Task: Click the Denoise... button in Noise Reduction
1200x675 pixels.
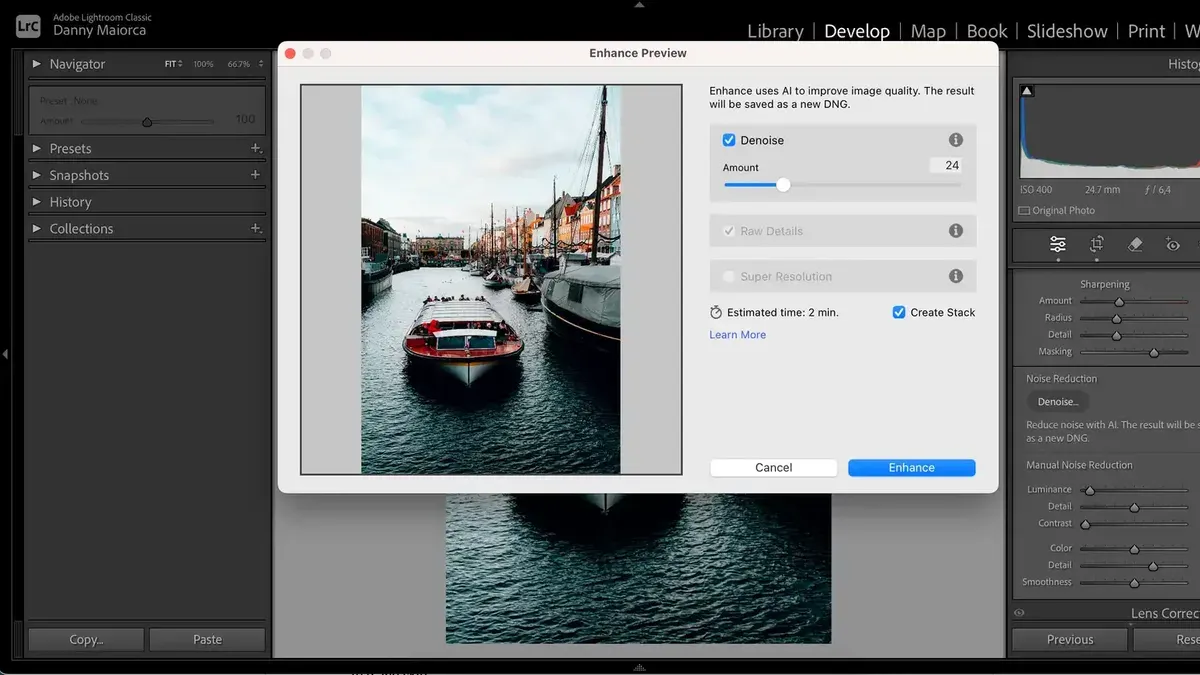Action: [x=1058, y=402]
